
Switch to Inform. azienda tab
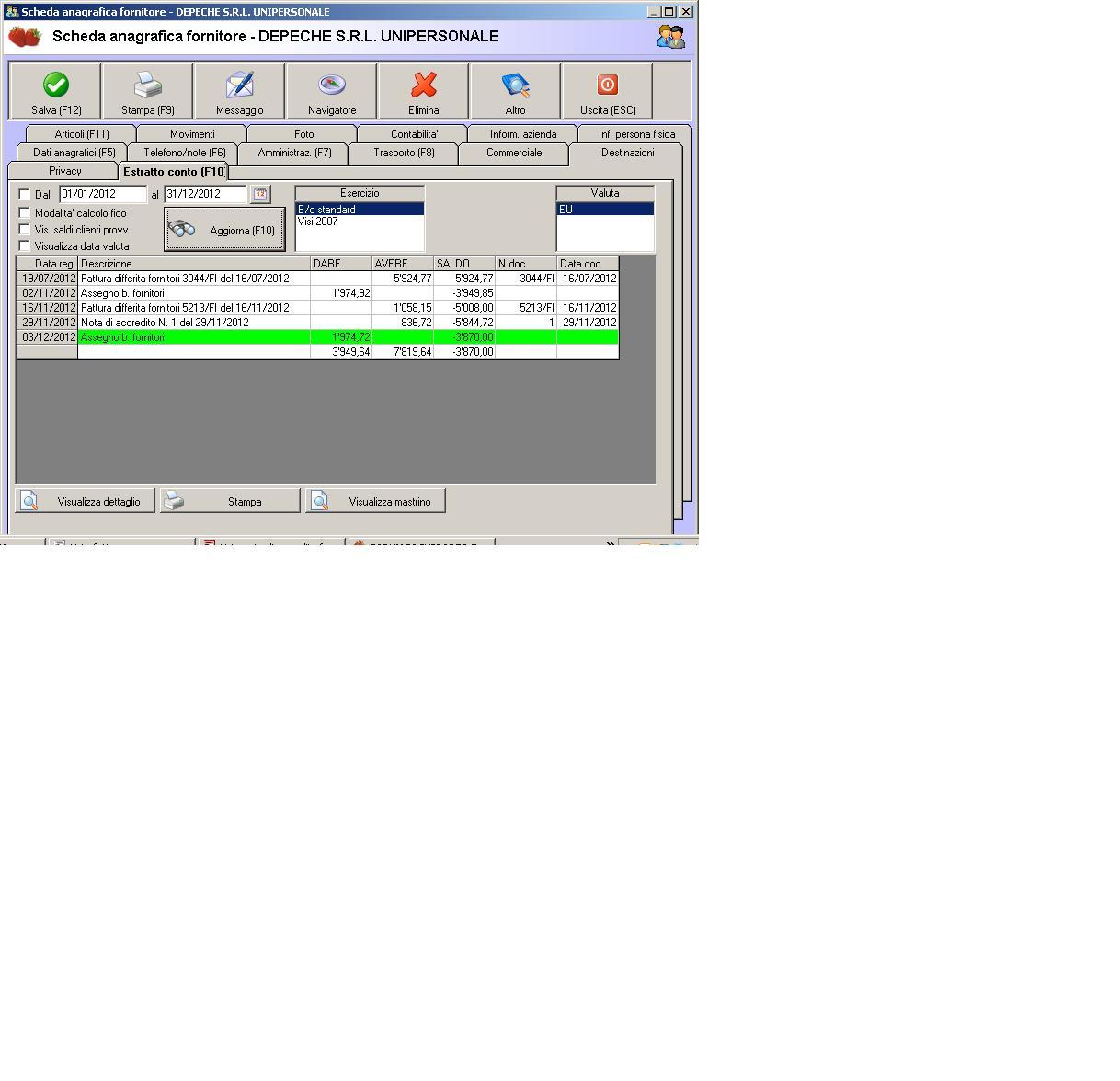point(523,134)
